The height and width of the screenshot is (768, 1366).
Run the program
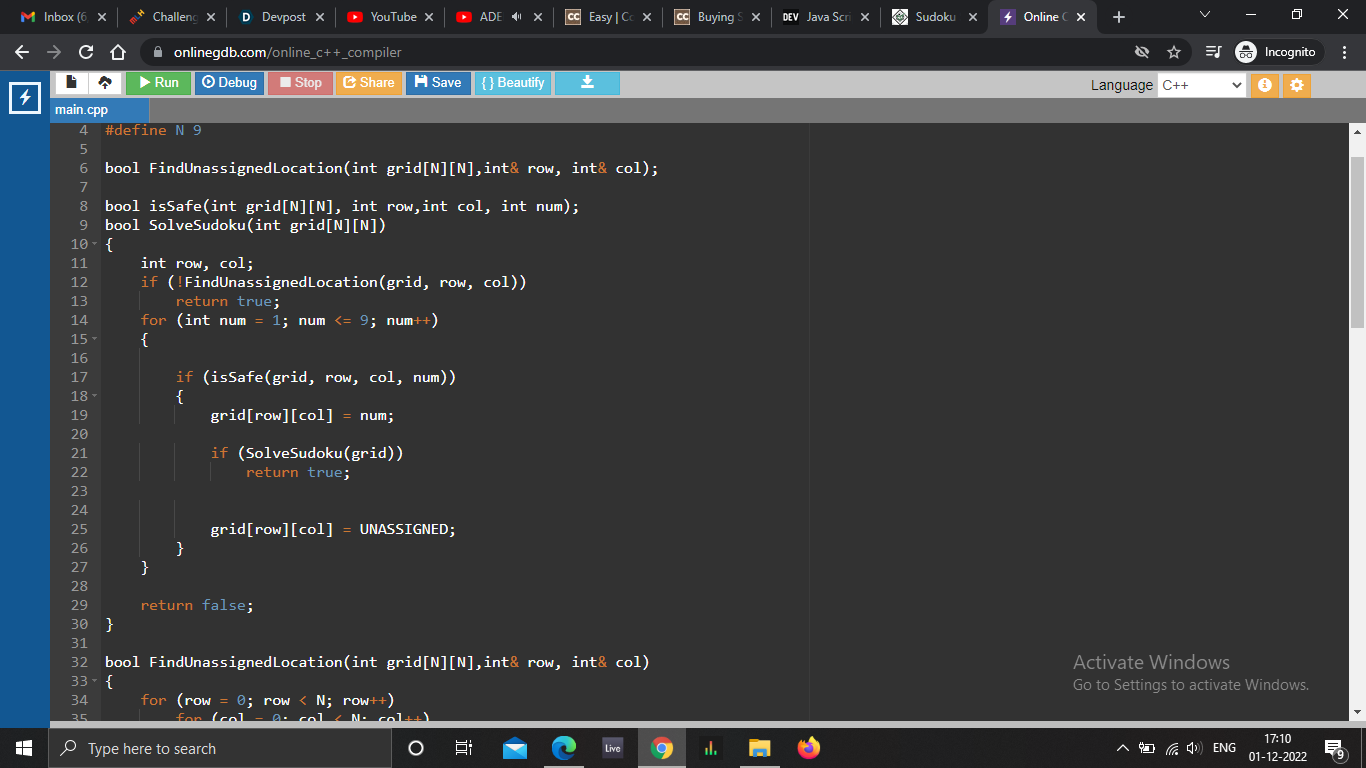[157, 83]
